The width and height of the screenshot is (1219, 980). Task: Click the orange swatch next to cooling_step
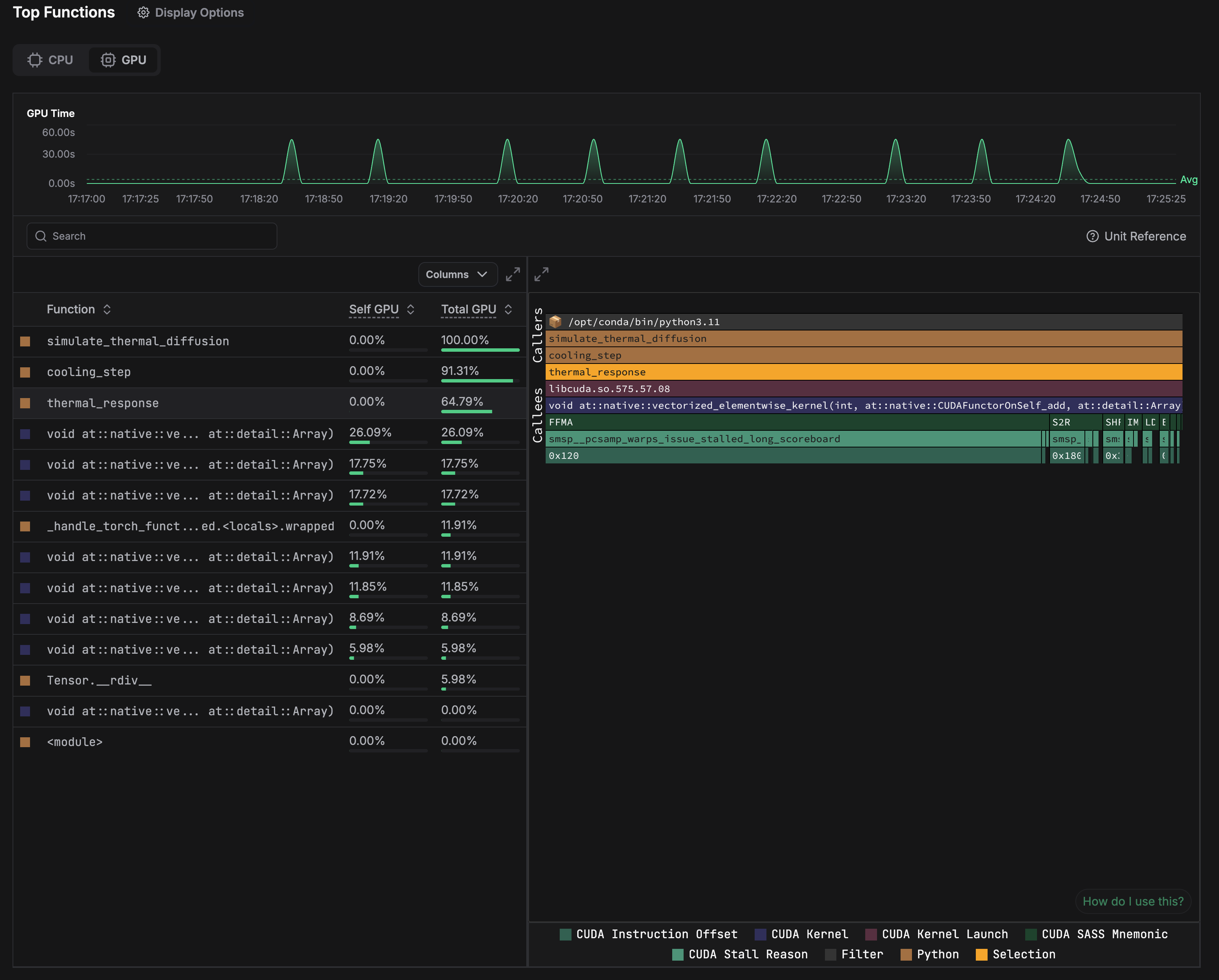[x=25, y=372]
